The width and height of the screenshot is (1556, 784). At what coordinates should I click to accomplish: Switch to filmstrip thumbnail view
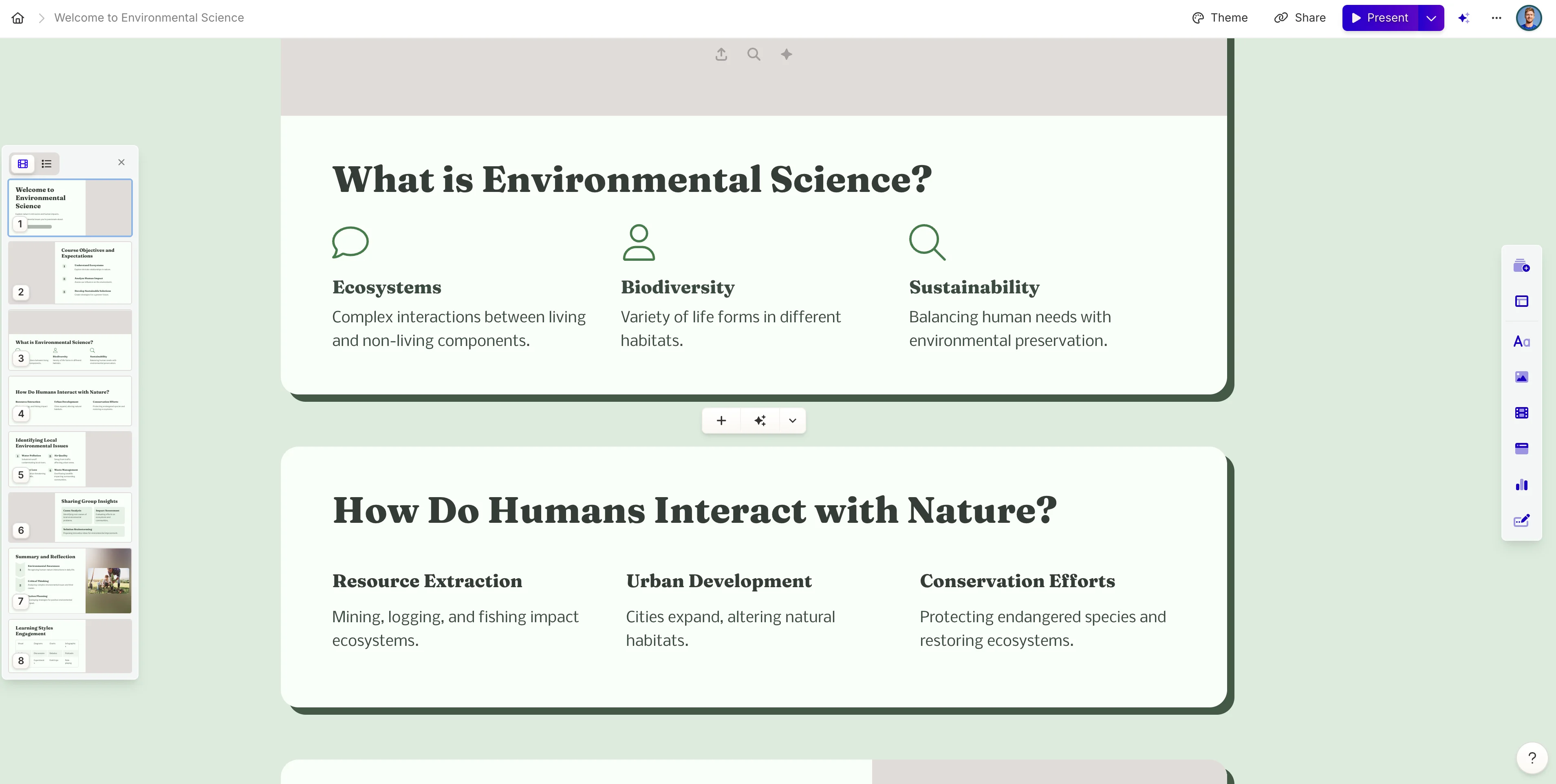point(23,164)
